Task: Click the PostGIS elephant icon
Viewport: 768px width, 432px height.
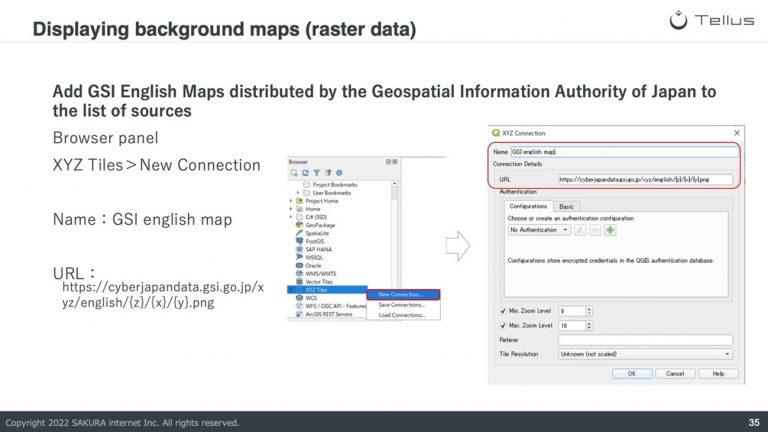Action: tap(299, 241)
